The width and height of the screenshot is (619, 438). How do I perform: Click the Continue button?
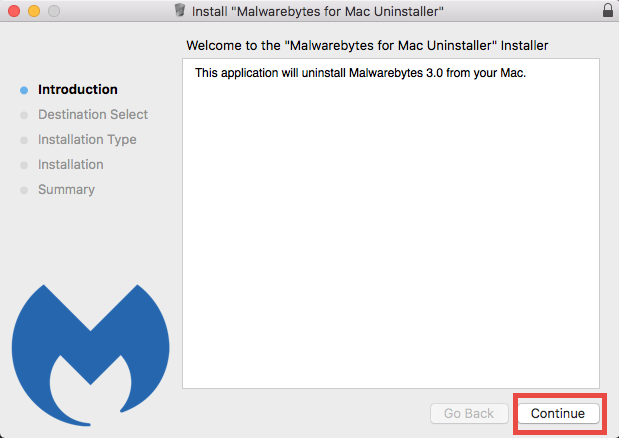[558, 413]
